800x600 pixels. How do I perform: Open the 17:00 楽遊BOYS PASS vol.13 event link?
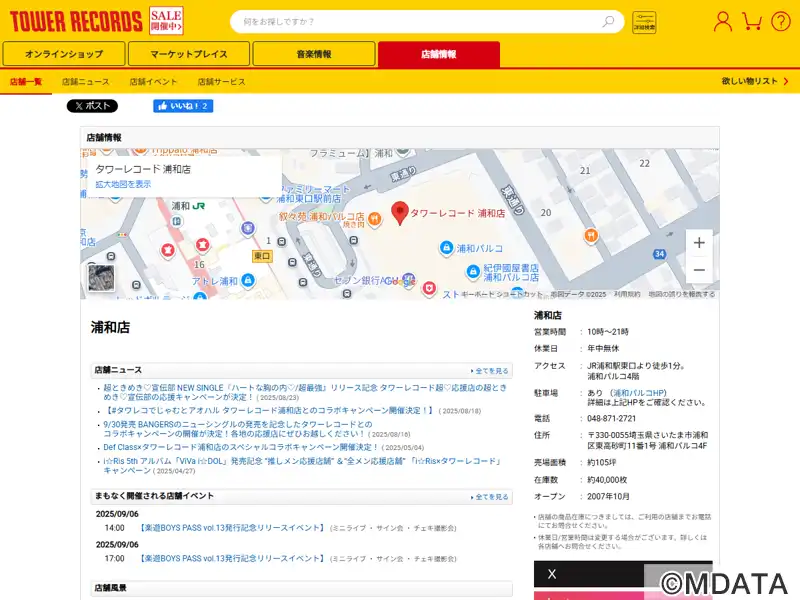tap(233, 559)
